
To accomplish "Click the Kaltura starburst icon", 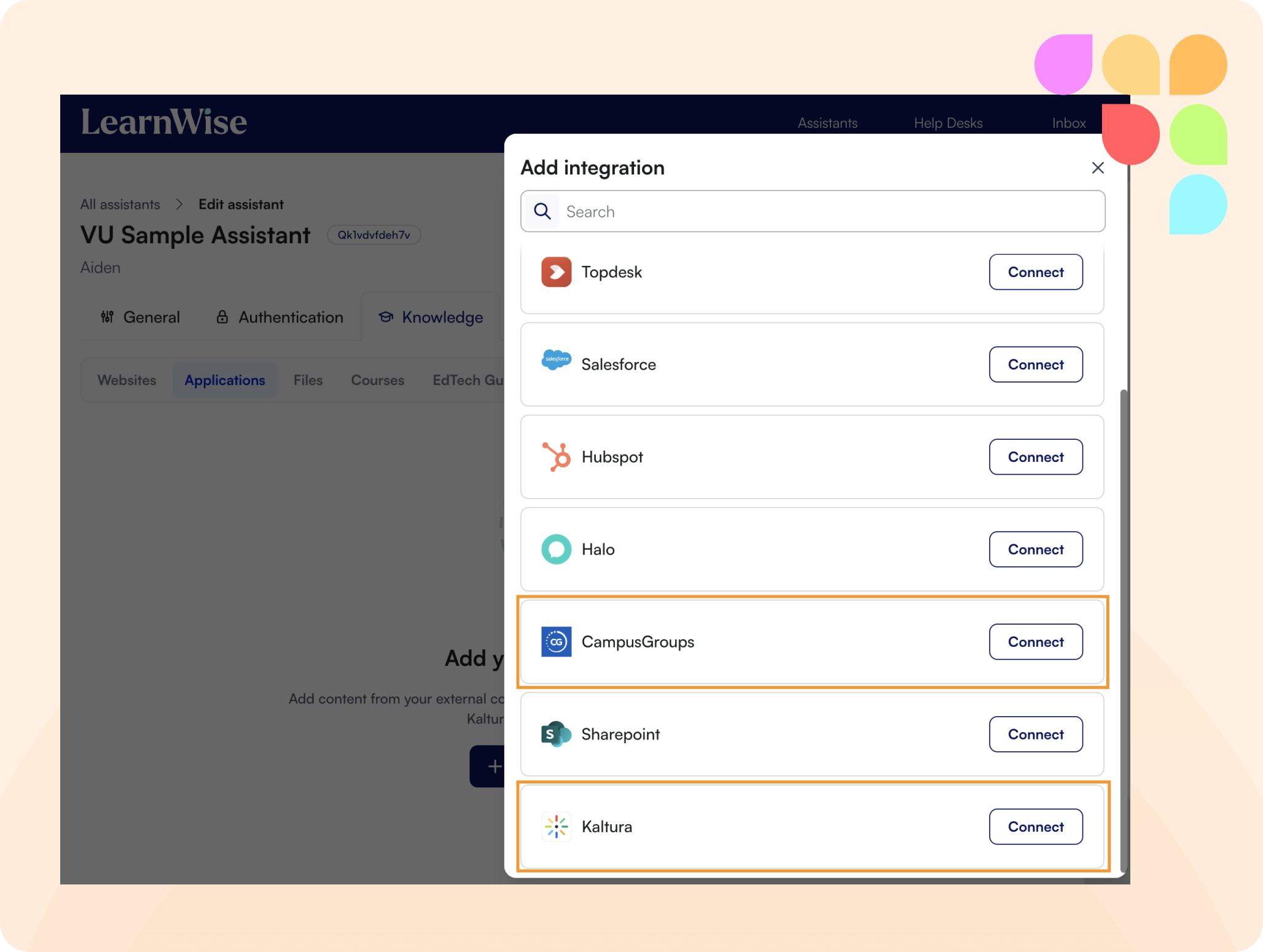I will [x=556, y=827].
